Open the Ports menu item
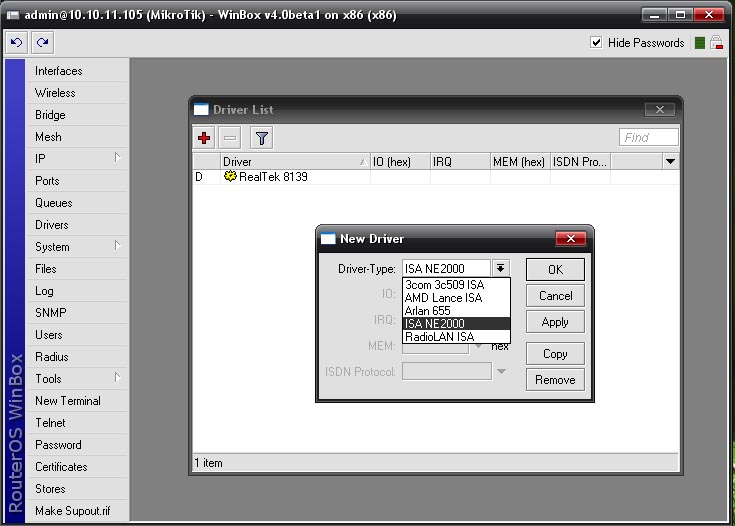735x526 pixels. [x=77, y=181]
